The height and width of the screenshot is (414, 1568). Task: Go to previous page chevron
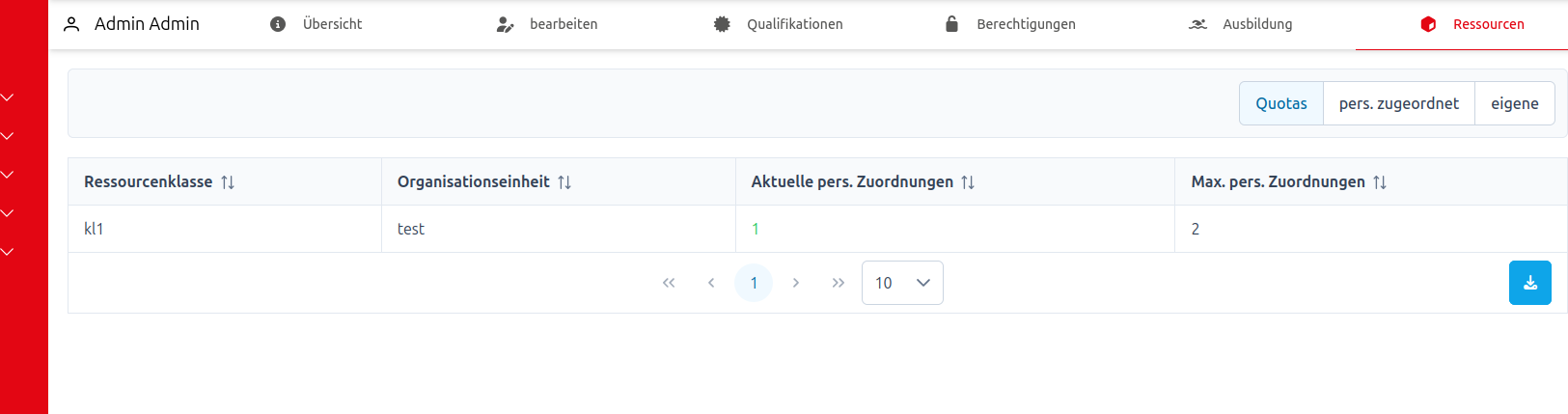click(711, 283)
